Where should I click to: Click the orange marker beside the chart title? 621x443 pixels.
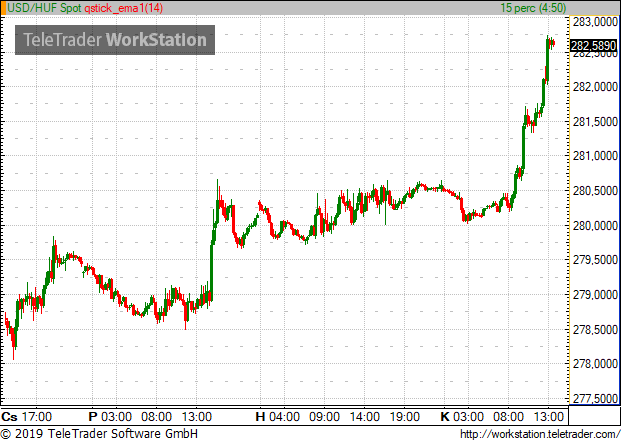click(3, 8)
